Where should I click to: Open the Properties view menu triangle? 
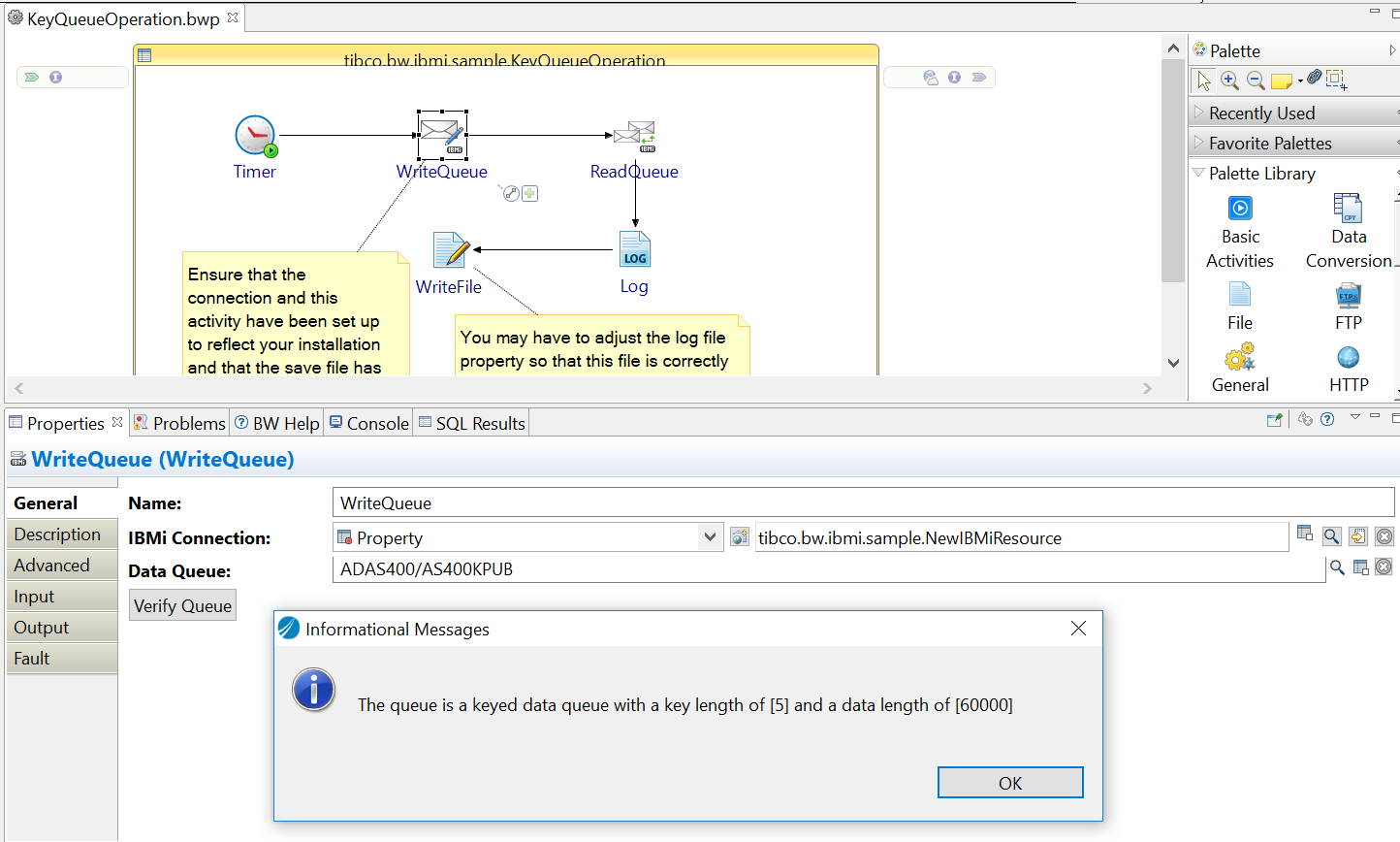click(x=1355, y=417)
